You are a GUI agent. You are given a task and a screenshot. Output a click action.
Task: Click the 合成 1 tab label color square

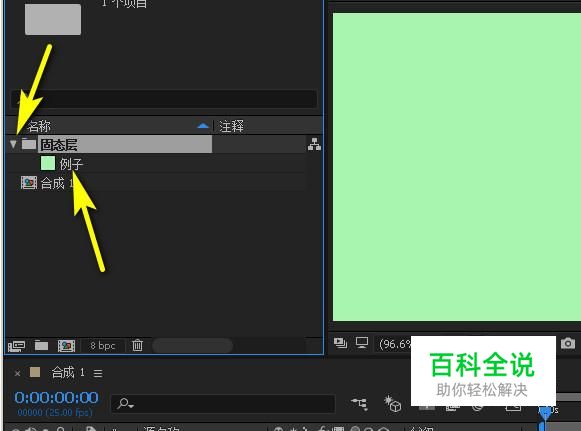(35, 372)
